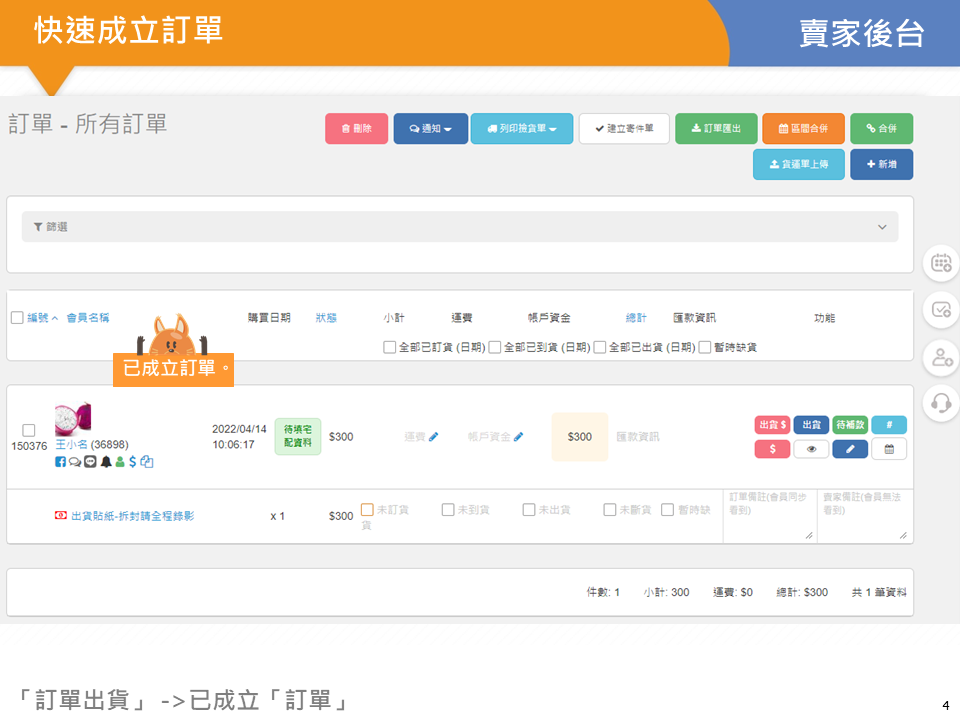Open the Facebook icon under 王小名
The height and width of the screenshot is (720, 960).
[x=60, y=462]
